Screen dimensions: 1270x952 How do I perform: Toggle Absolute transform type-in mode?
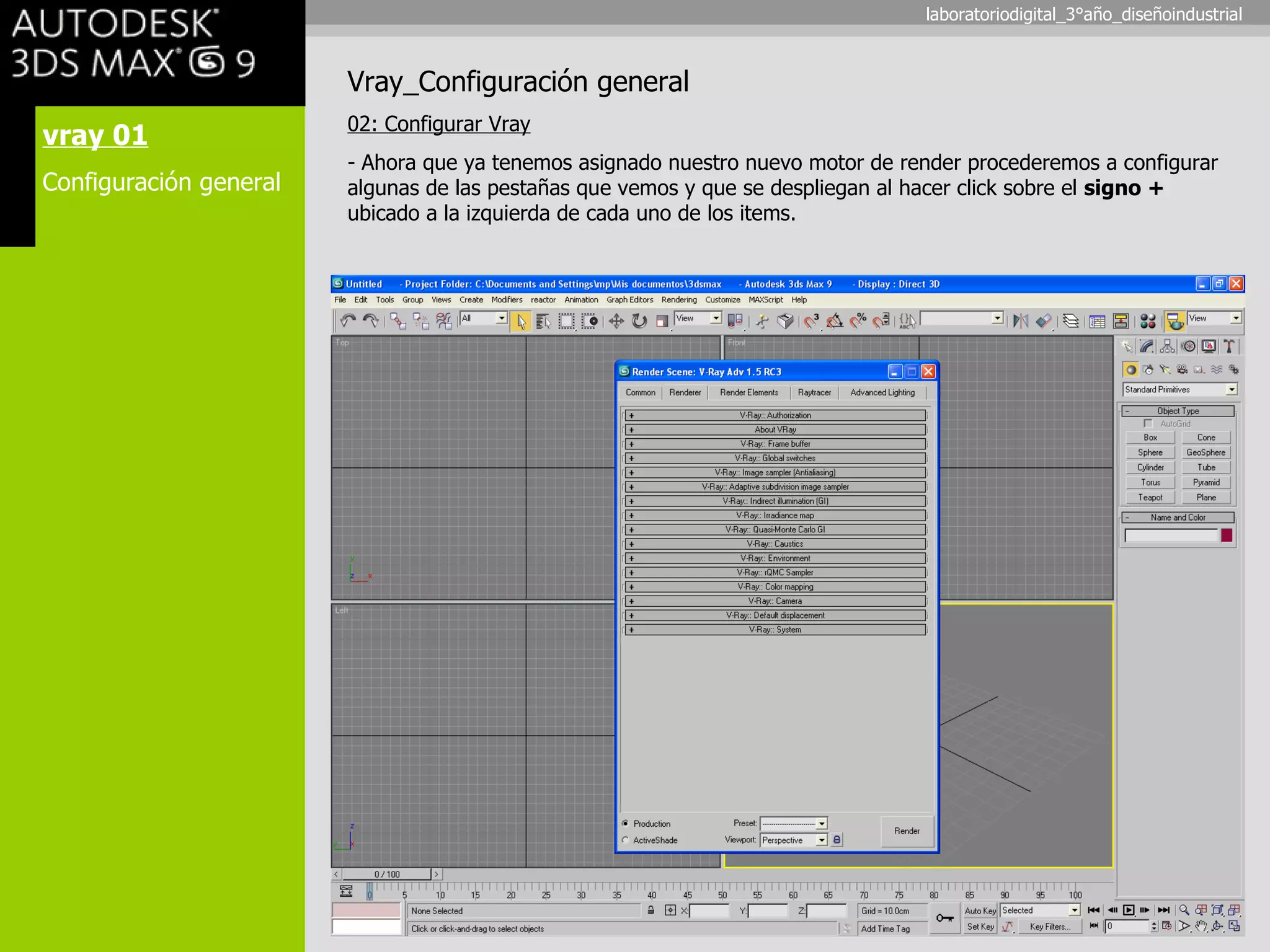click(670, 910)
